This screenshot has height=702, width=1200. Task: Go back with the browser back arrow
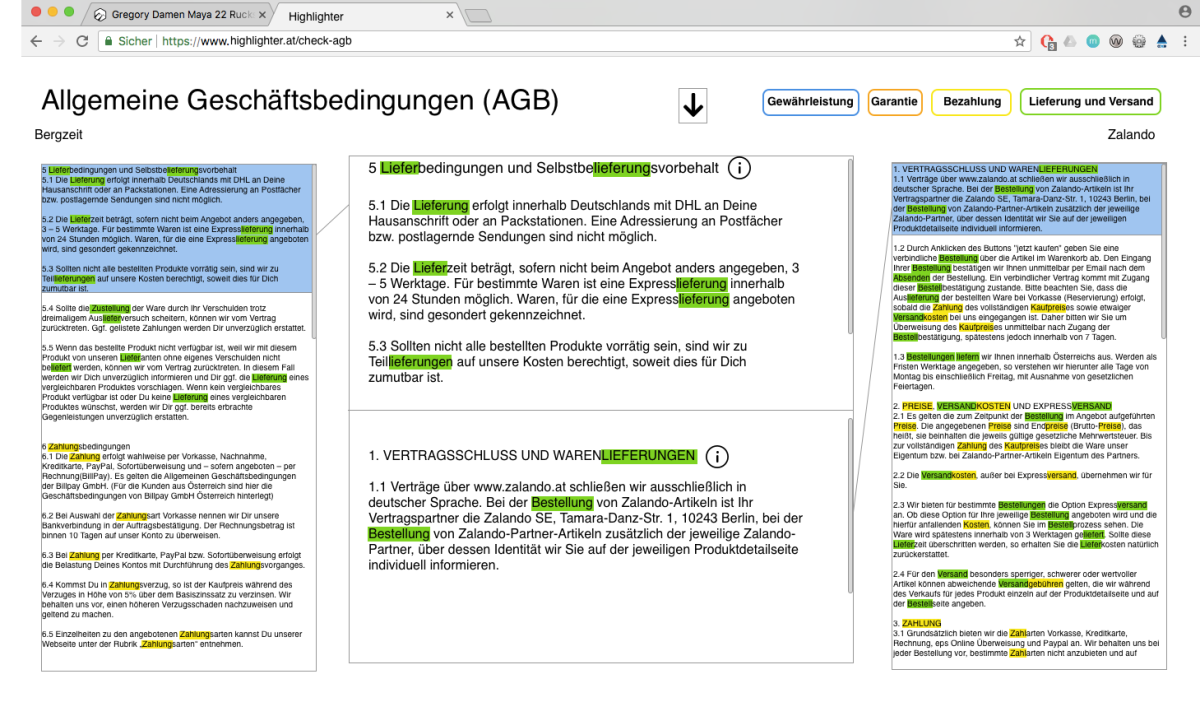coord(36,42)
